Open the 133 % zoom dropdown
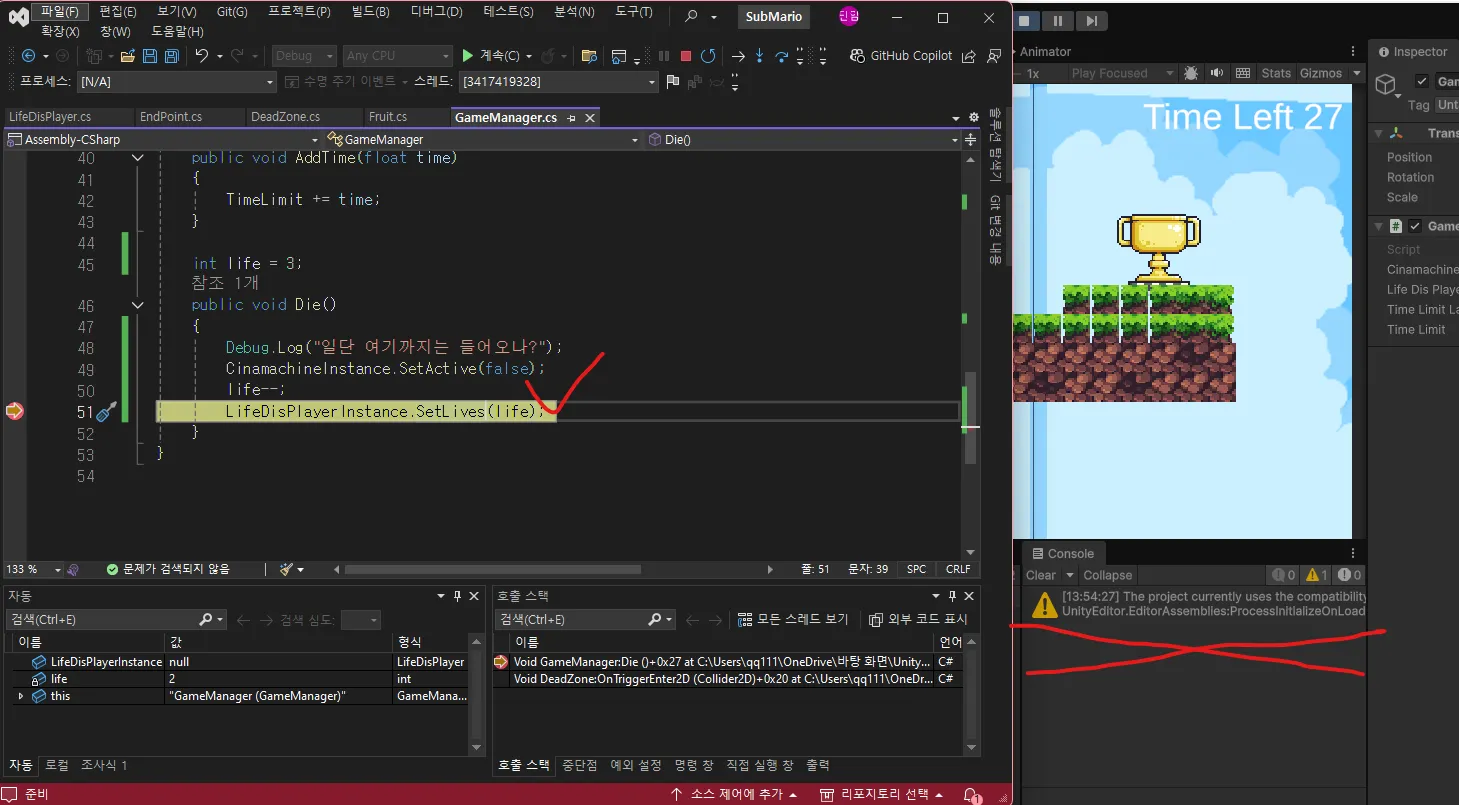This screenshot has height=805, width=1459. tap(33, 569)
